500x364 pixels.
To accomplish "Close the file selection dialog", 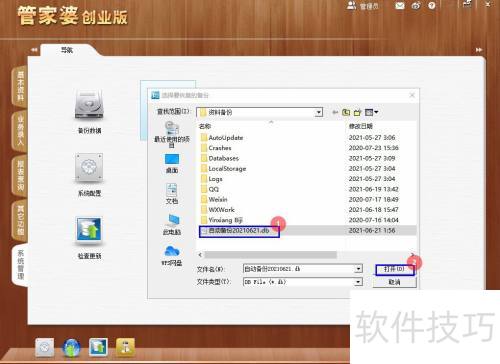I will click(x=412, y=95).
